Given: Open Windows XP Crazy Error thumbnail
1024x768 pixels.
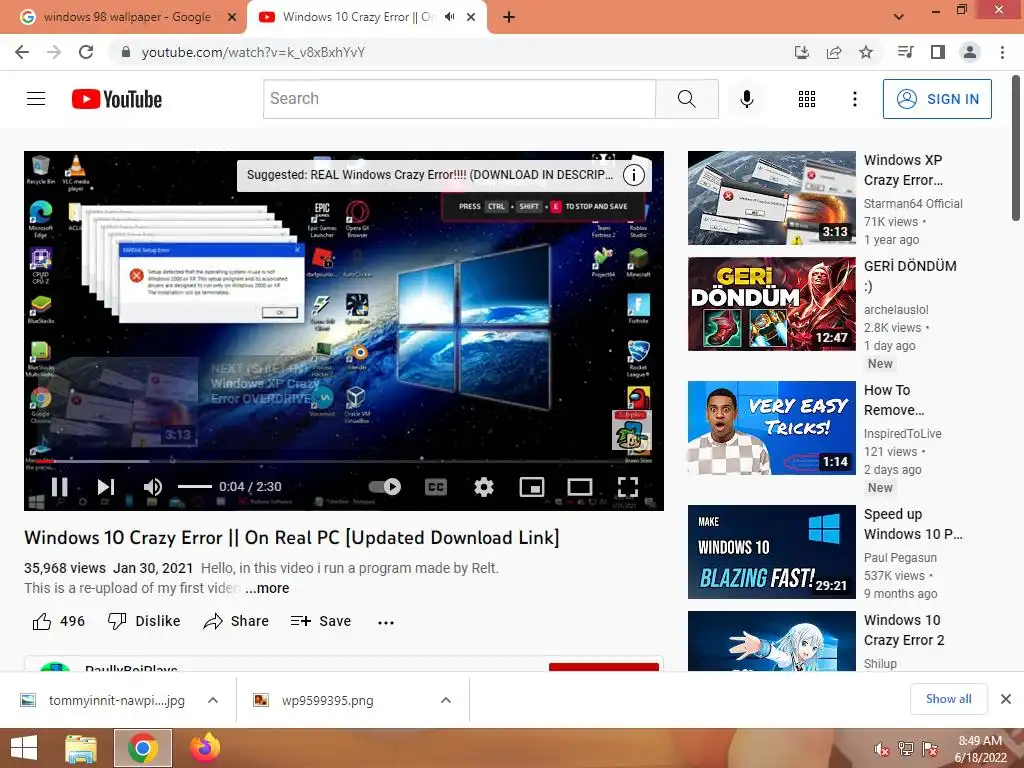Looking at the screenshot, I should pos(771,198).
